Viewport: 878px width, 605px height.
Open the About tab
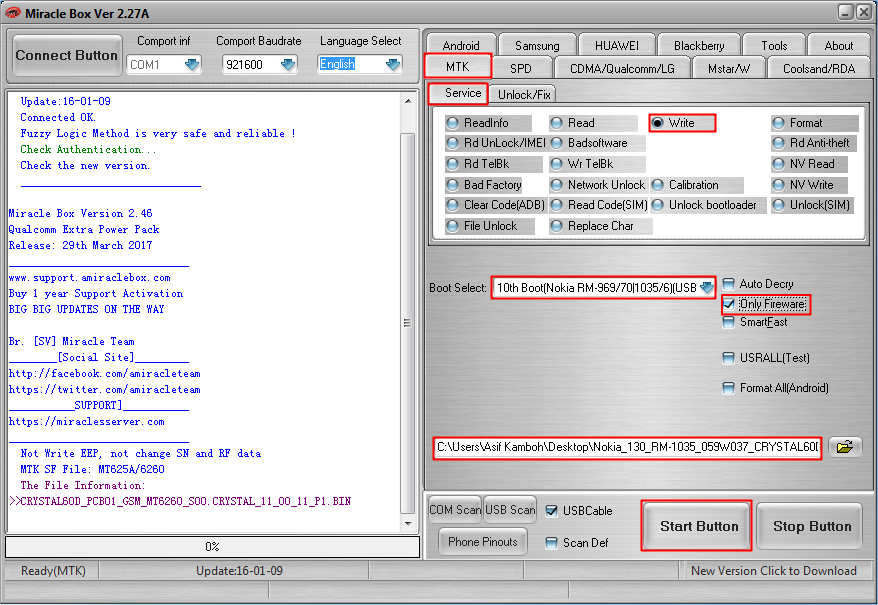point(838,45)
